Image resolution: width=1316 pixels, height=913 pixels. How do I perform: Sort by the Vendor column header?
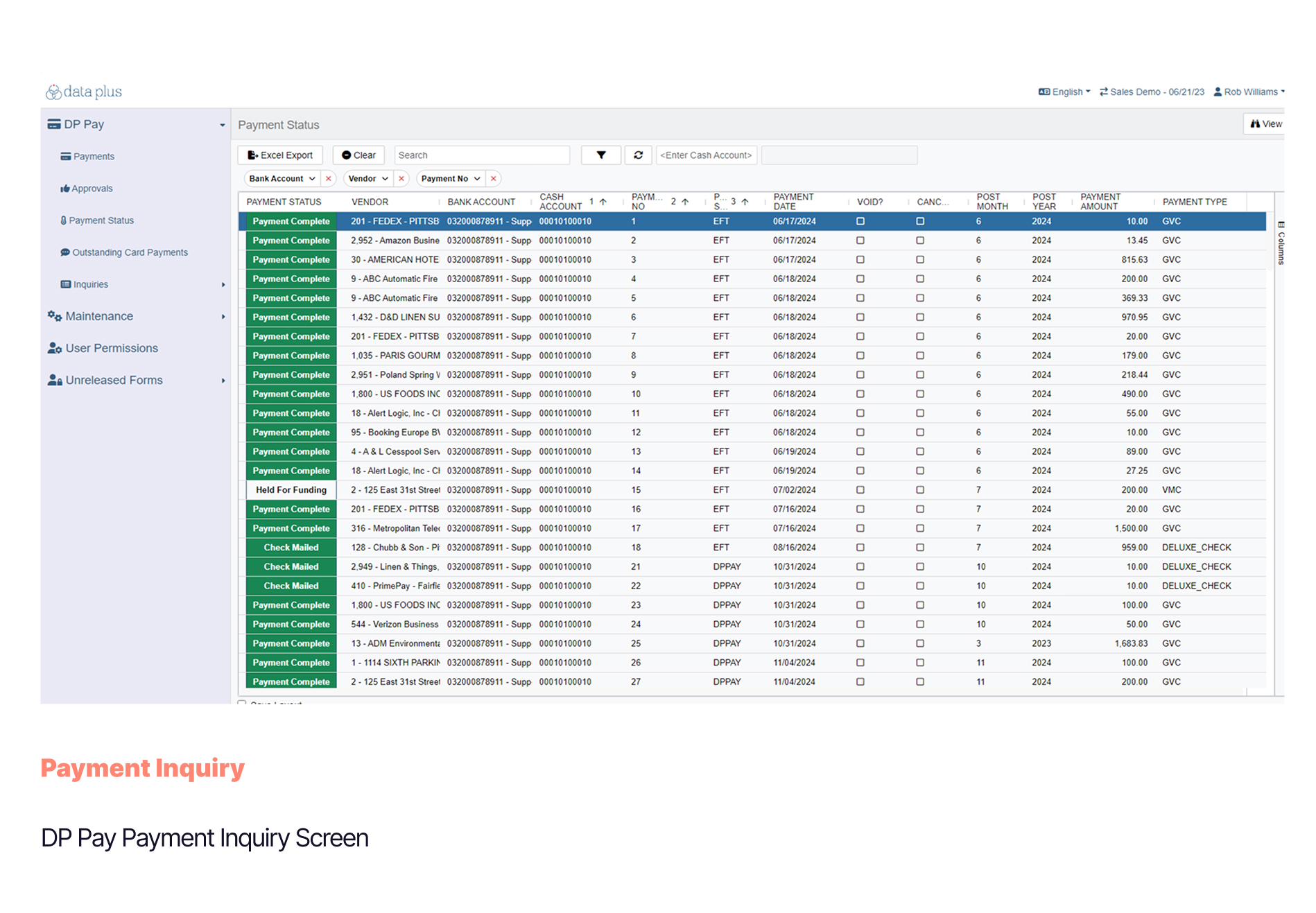tap(370, 202)
